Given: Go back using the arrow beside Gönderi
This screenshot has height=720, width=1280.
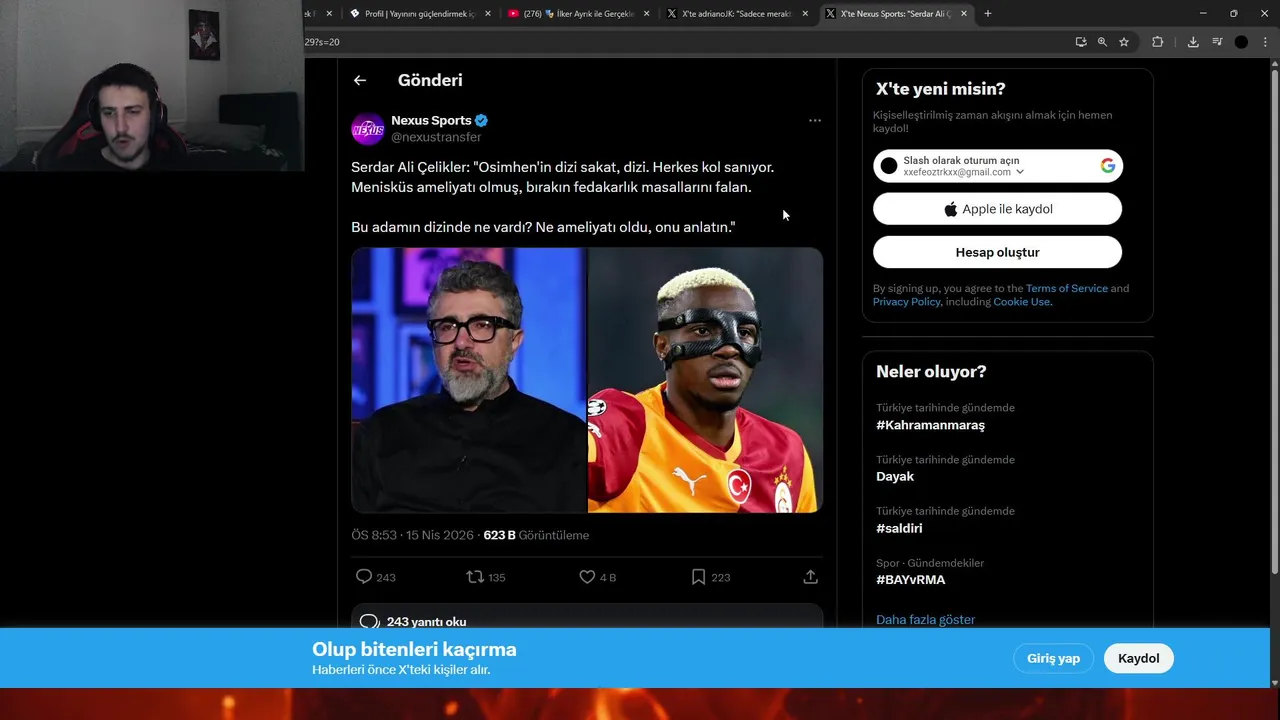Looking at the screenshot, I should (360, 80).
